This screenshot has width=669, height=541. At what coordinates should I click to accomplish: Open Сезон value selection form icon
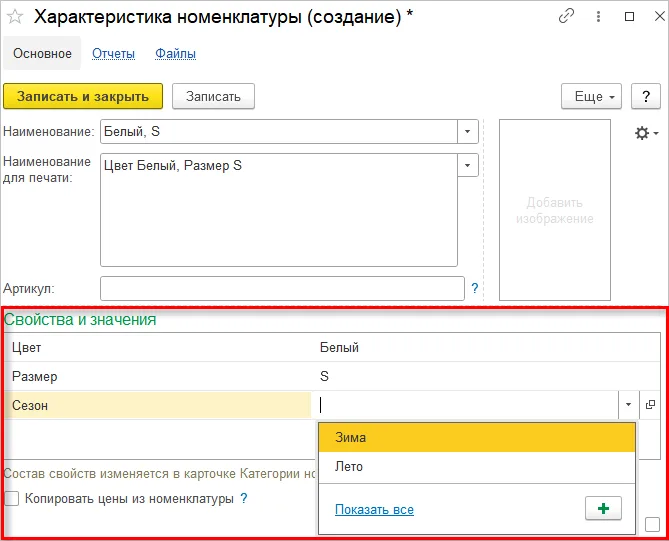650,404
